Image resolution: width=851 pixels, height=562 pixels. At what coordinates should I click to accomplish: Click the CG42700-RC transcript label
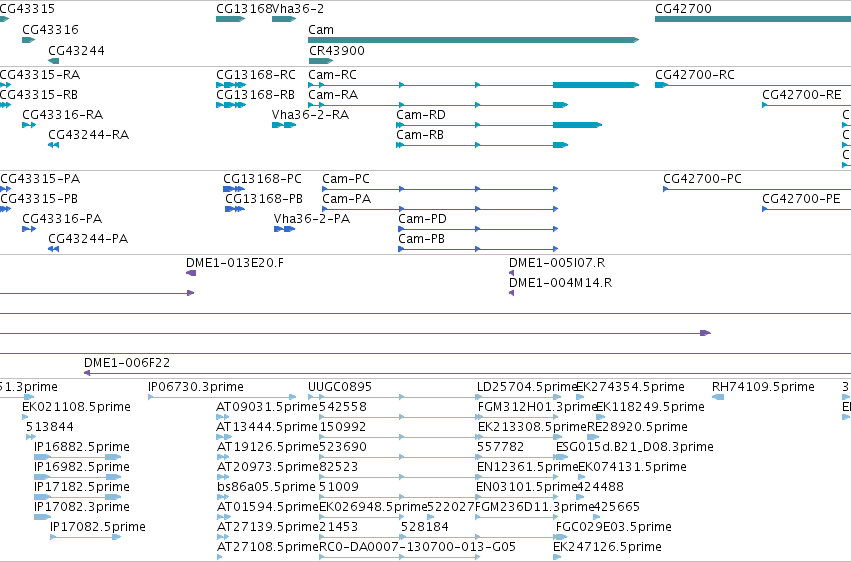tap(695, 74)
